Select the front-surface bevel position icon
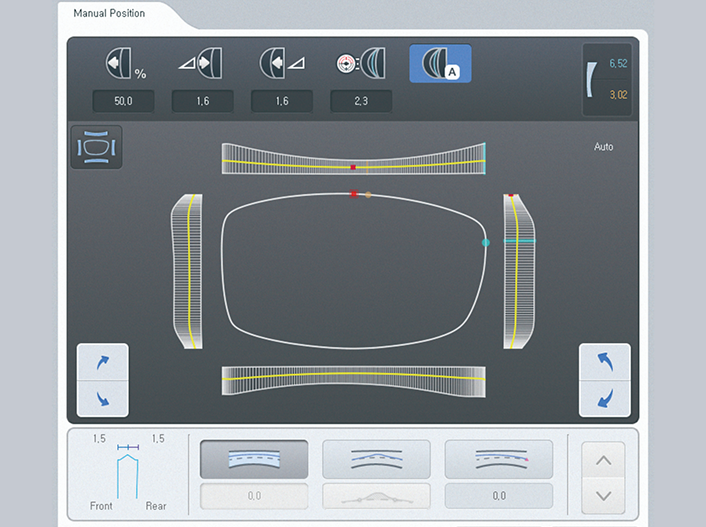This screenshot has width=706, height=527. tap(201, 63)
